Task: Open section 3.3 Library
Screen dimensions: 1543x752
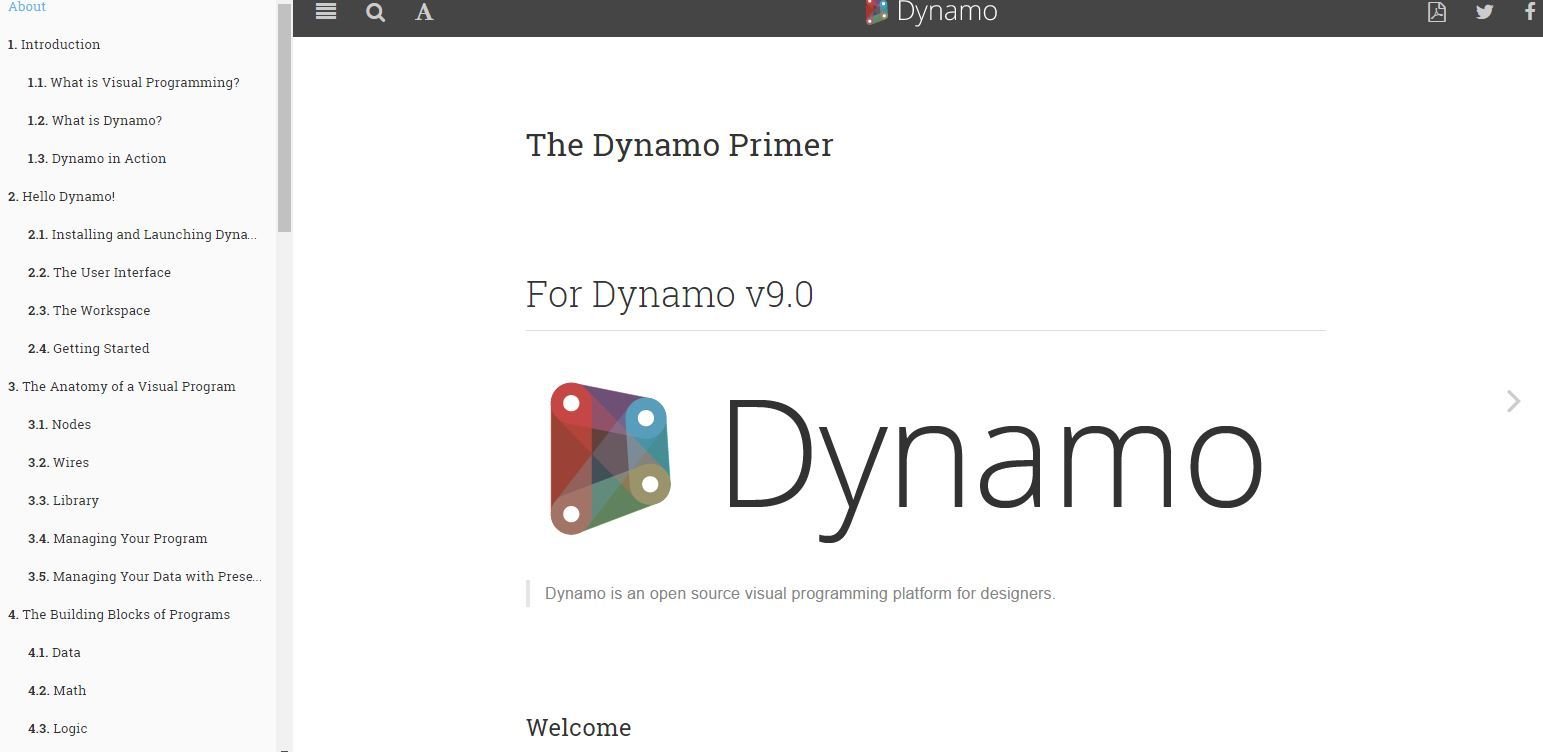Action: [63, 500]
